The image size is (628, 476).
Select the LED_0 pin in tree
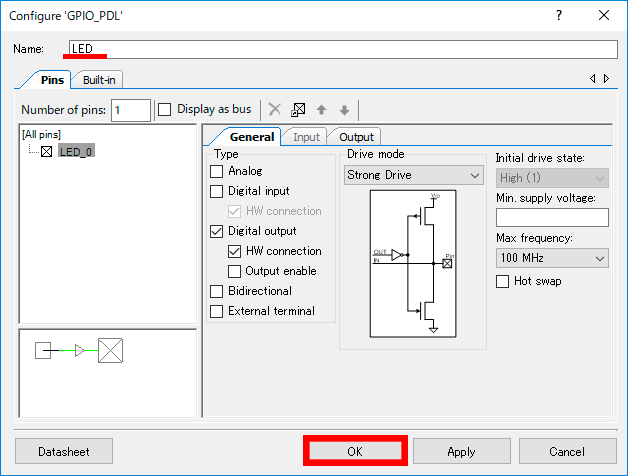[x=76, y=151]
